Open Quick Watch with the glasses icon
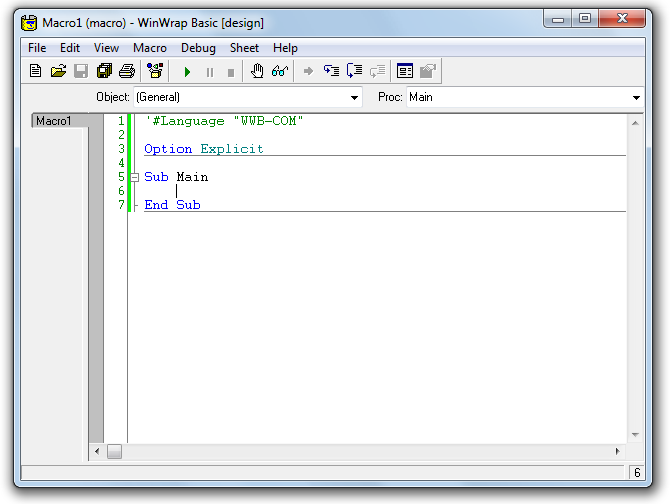This screenshot has width=670, height=504. tap(280, 71)
